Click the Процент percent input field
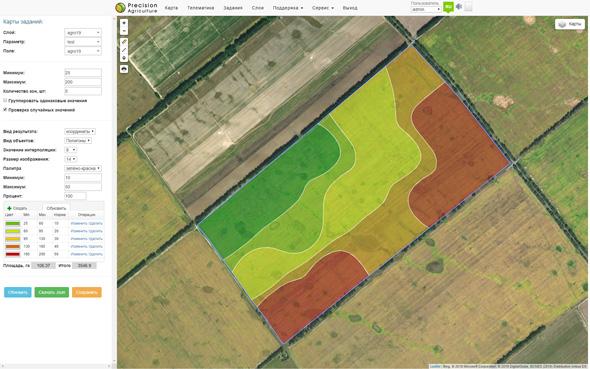590x369 pixels. [x=75, y=196]
